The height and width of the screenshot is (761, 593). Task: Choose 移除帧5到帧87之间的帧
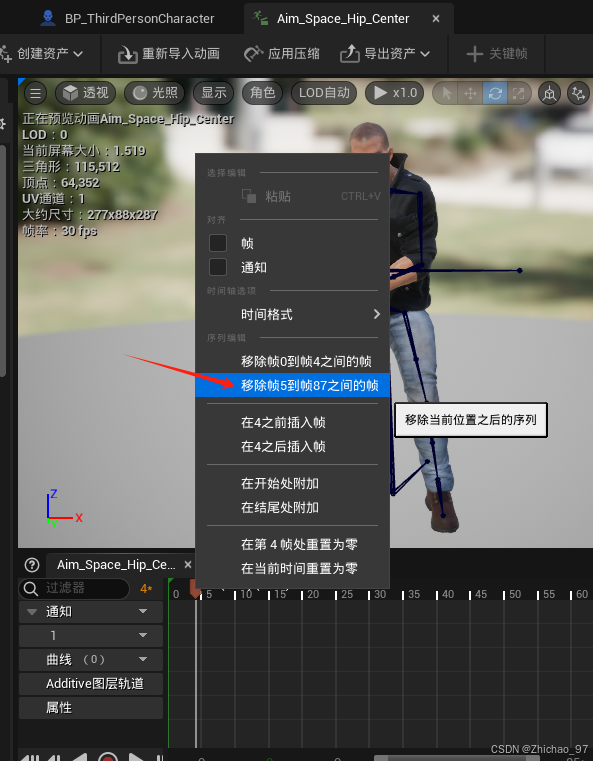click(x=293, y=385)
